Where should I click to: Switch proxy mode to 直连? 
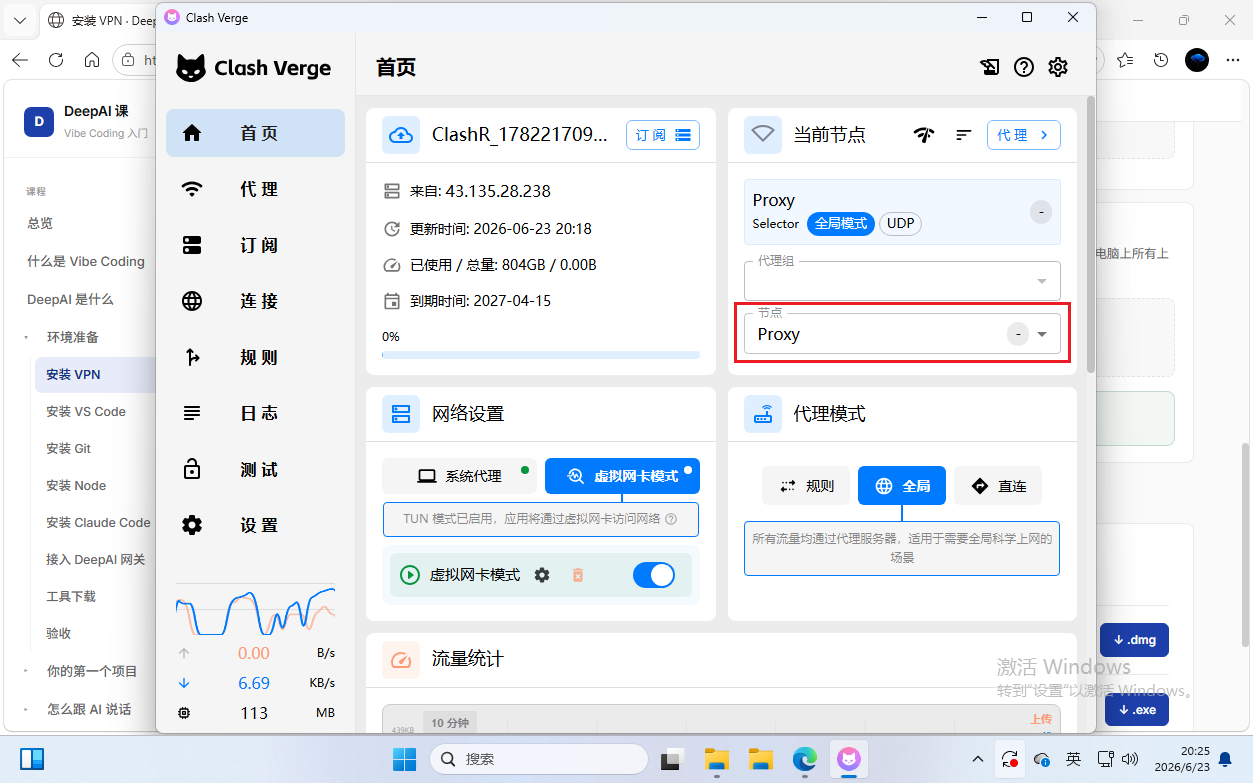click(x=998, y=486)
